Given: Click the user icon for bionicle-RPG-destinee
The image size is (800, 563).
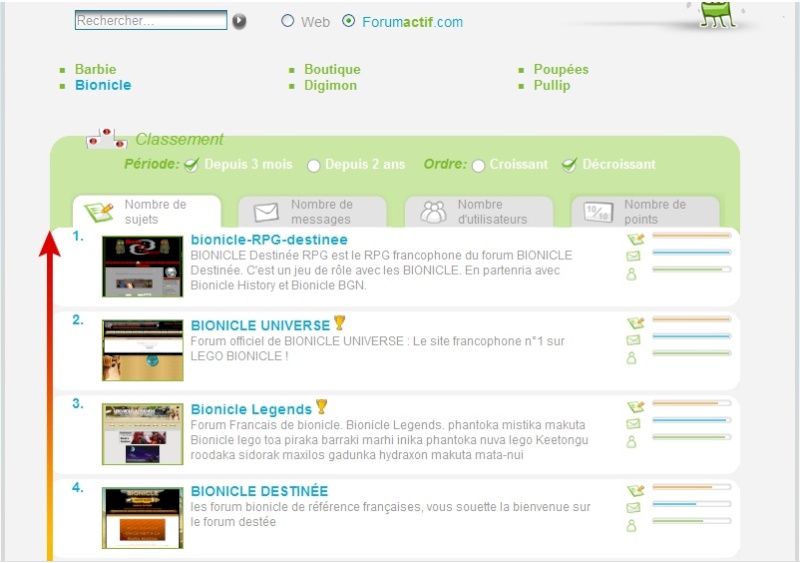Looking at the screenshot, I should click(632, 274).
